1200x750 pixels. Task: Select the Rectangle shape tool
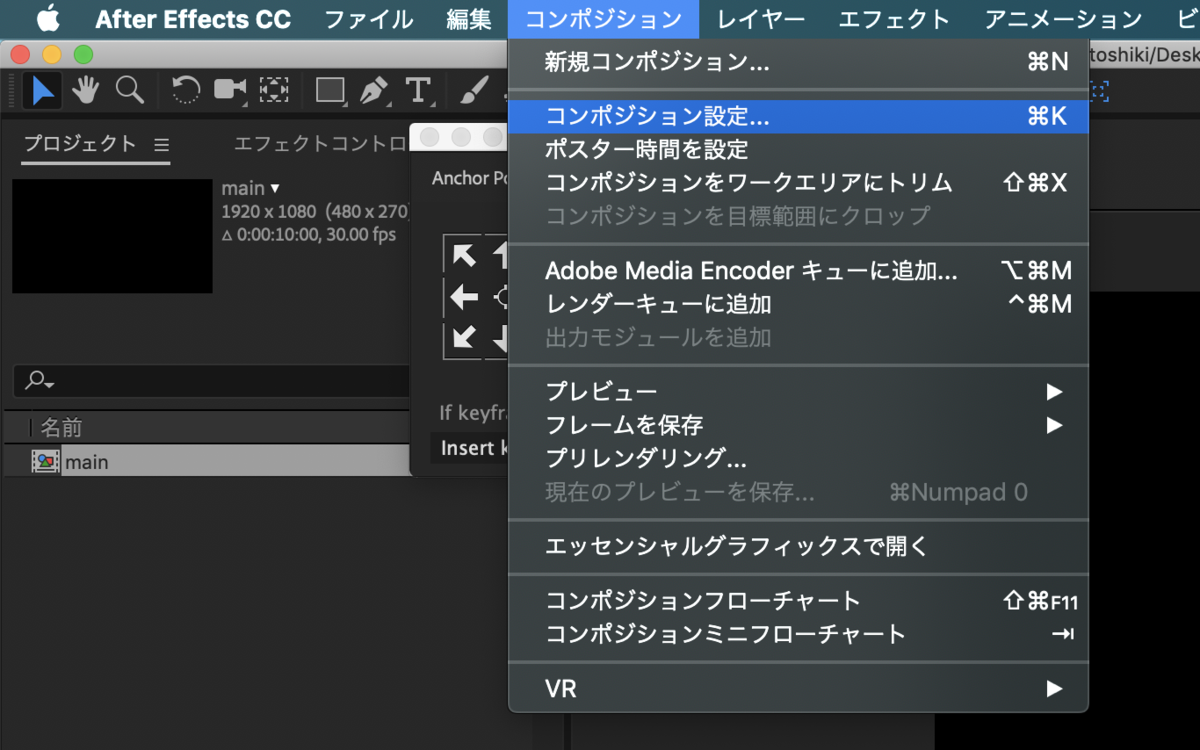[330, 91]
